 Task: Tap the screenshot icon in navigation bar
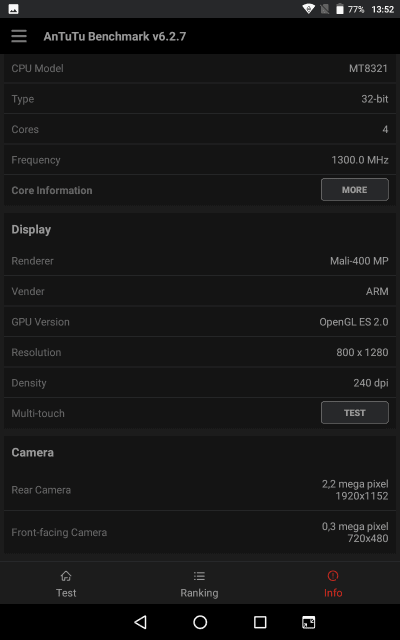(x=309, y=622)
